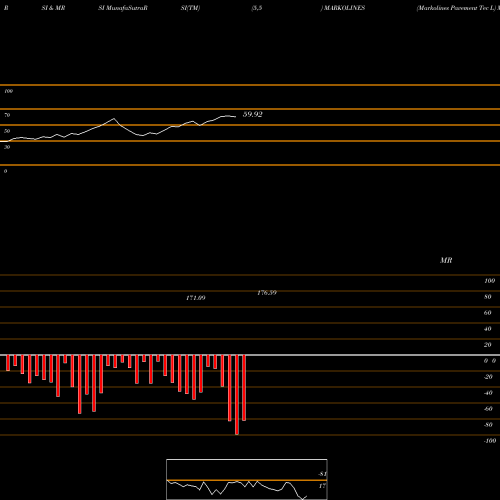500x500 pixels.
Task: Click the 60 label on MR axis
Action: [488, 313]
